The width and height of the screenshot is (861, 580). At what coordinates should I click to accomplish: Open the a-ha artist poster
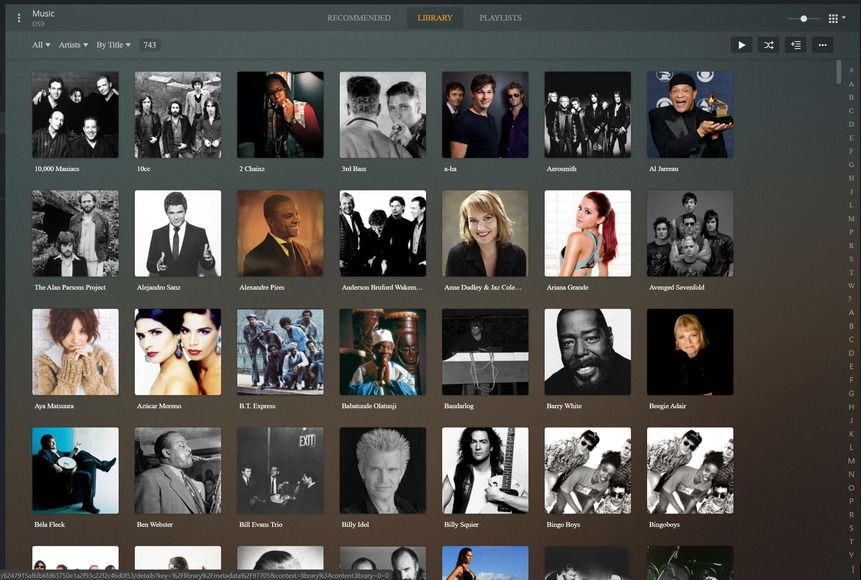[x=485, y=115]
